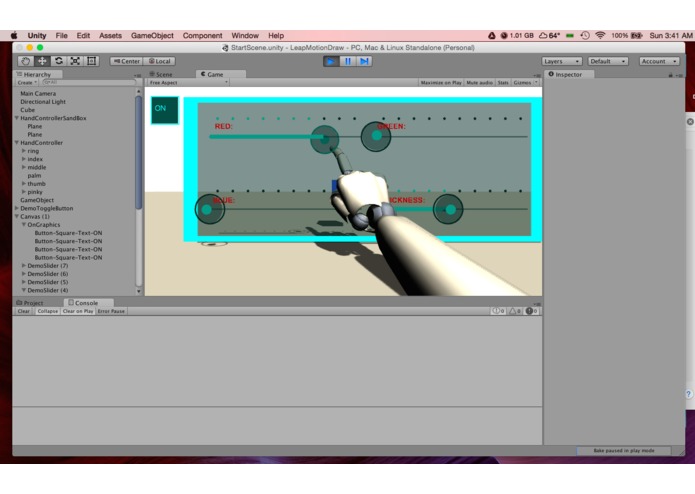Toggle Maximize on Play
The width and height of the screenshot is (695, 494).
point(441,82)
